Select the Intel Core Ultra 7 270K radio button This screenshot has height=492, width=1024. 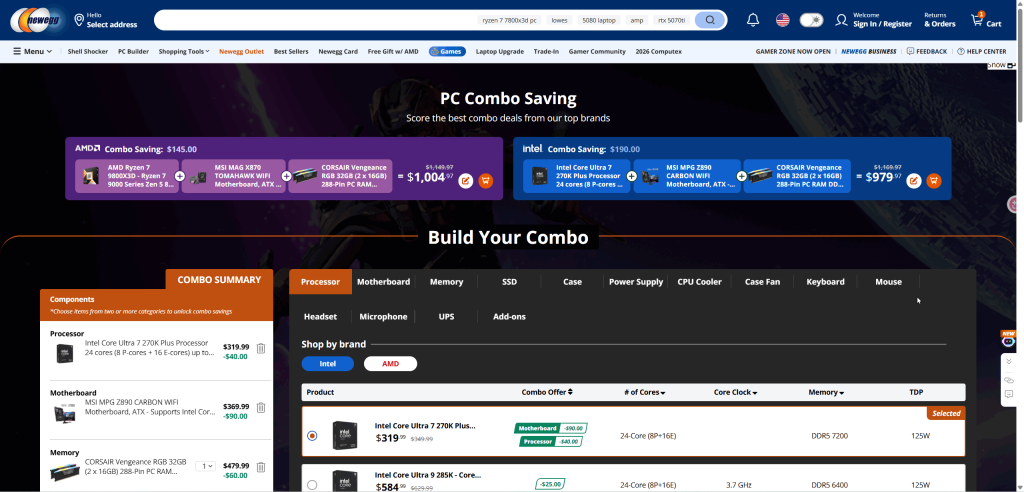tap(312, 435)
